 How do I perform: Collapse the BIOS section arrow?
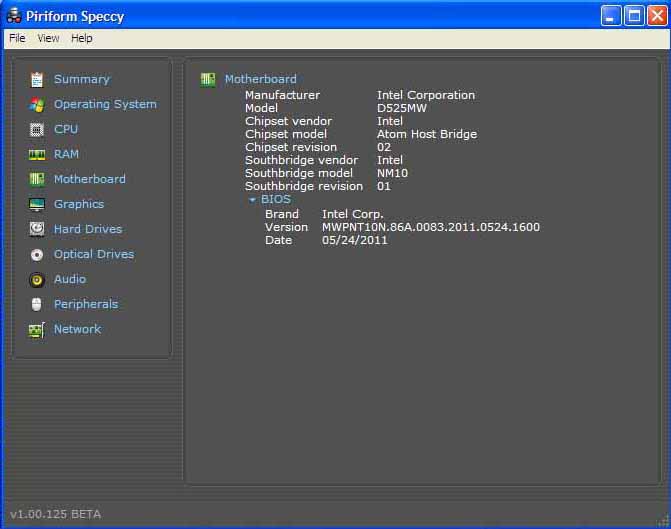(x=253, y=200)
